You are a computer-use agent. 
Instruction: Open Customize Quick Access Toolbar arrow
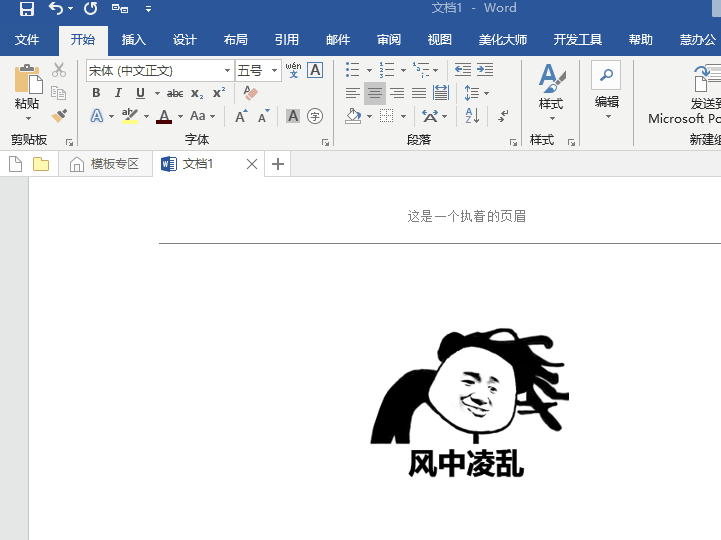148,9
